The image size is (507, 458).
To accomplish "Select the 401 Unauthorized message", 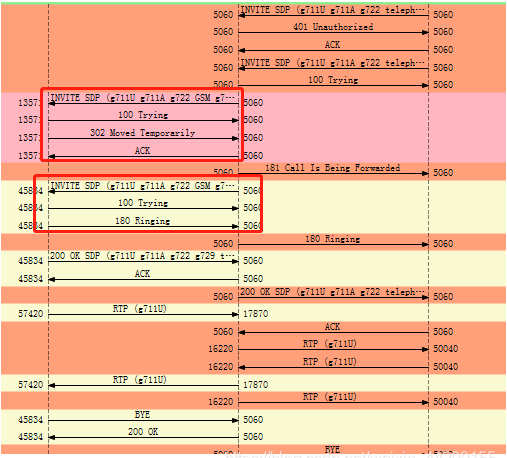I will [x=333, y=27].
